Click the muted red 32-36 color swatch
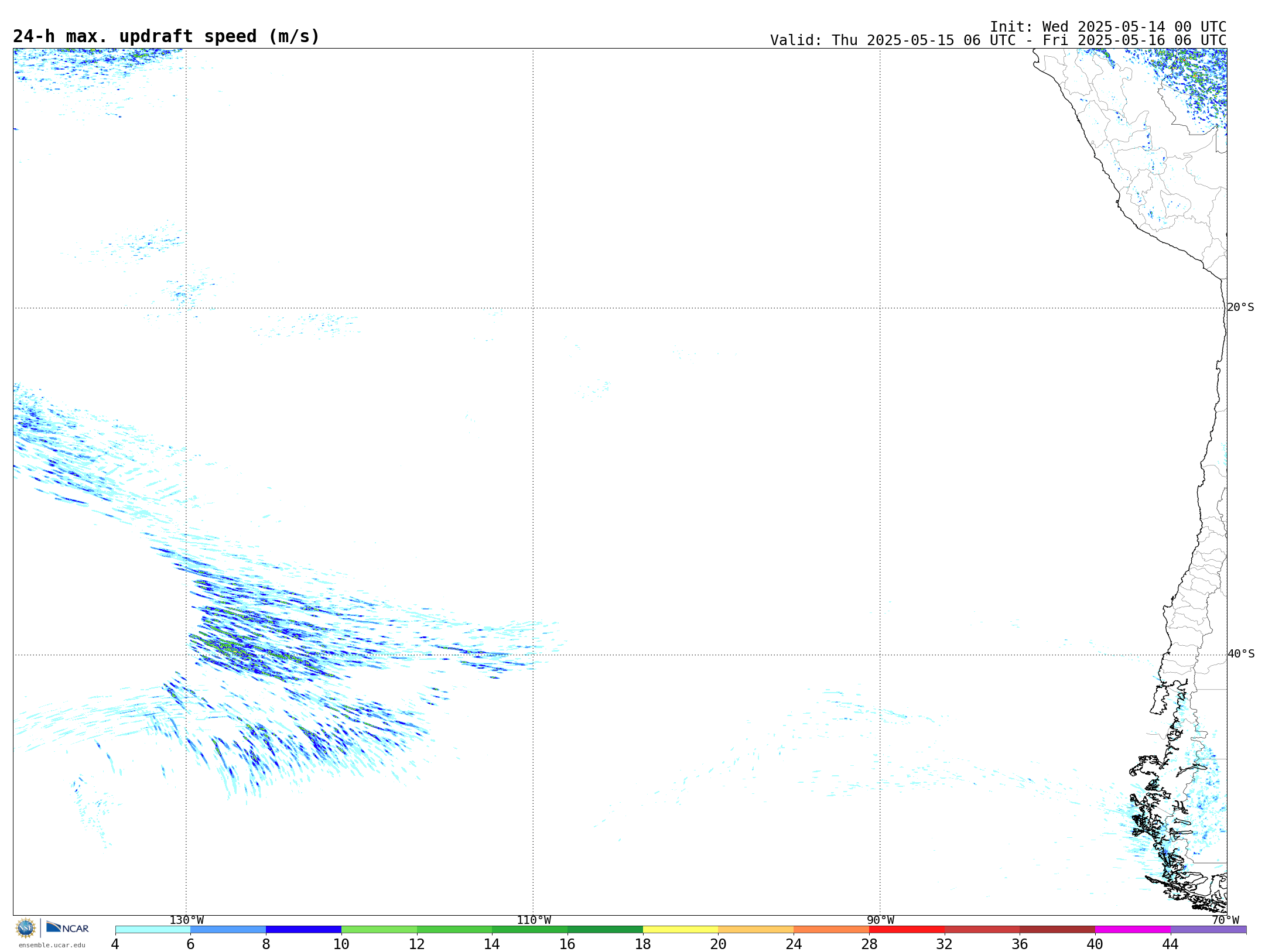1265x952 pixels. pyautogui.click(x=982, y=930)
